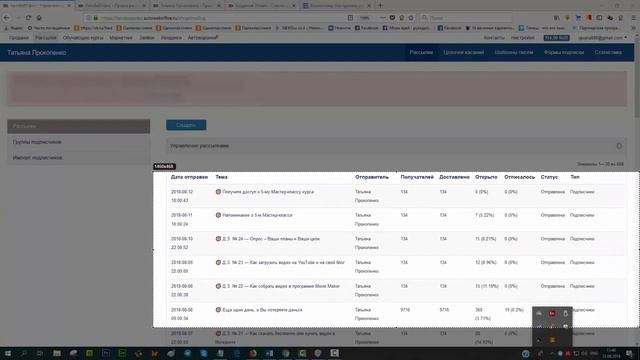Open mailing 'Д.З. № 23 — Как загрузить видео'
640x360 pixels.
[283, 262]
